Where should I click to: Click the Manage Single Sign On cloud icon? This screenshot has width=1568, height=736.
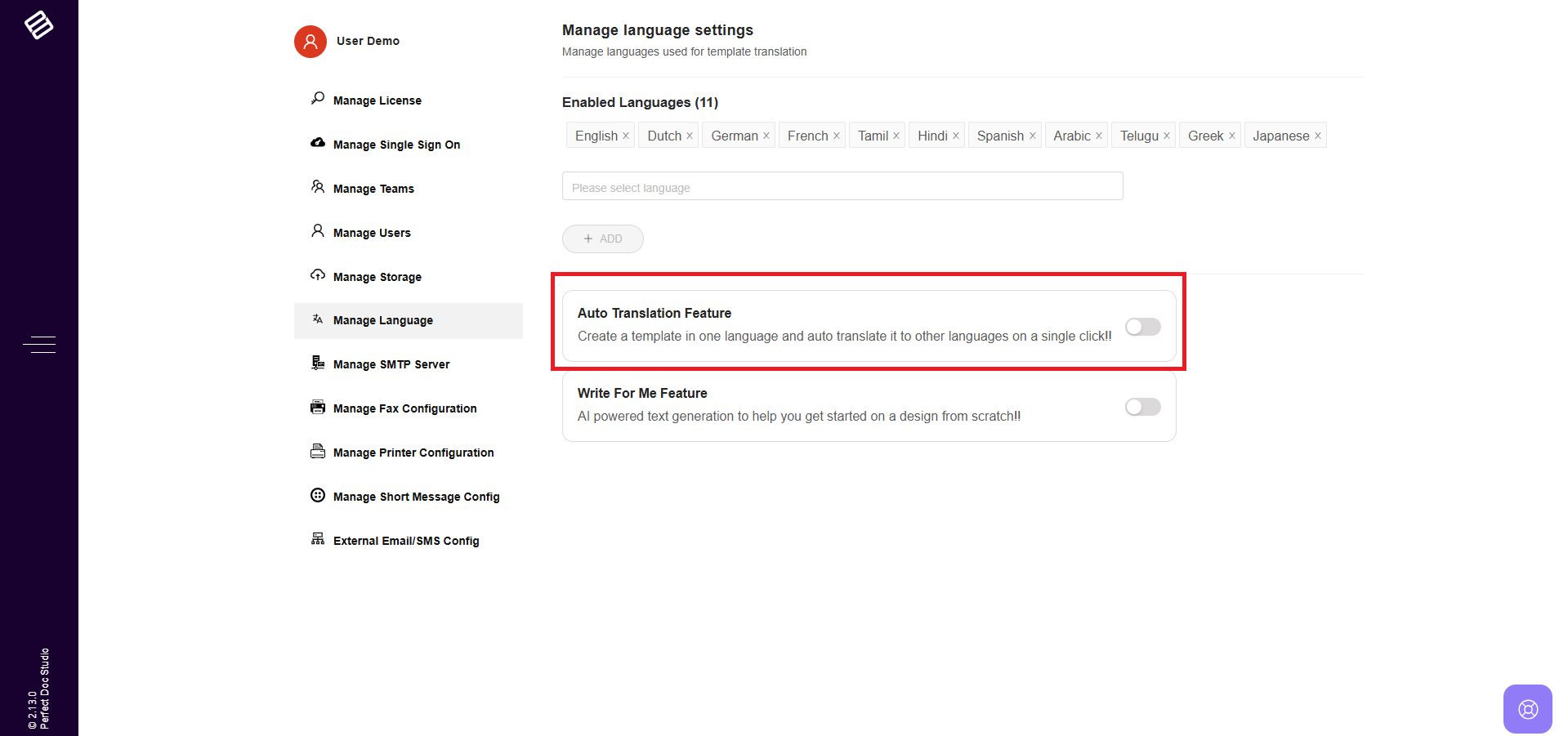point(318,143)
